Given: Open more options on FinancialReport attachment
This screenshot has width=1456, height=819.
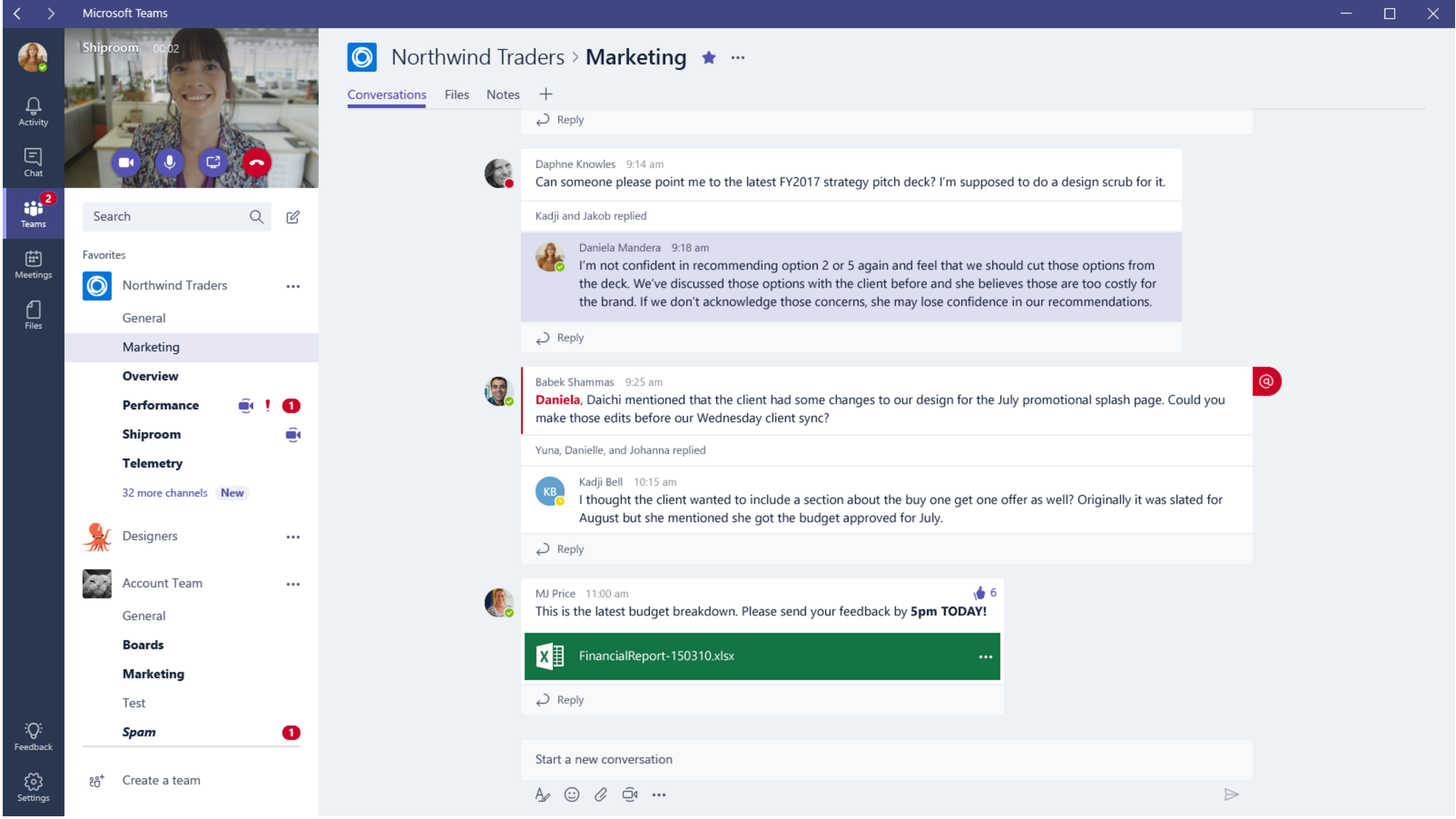Looking at the screenshot, I should [x=986, y=657].
